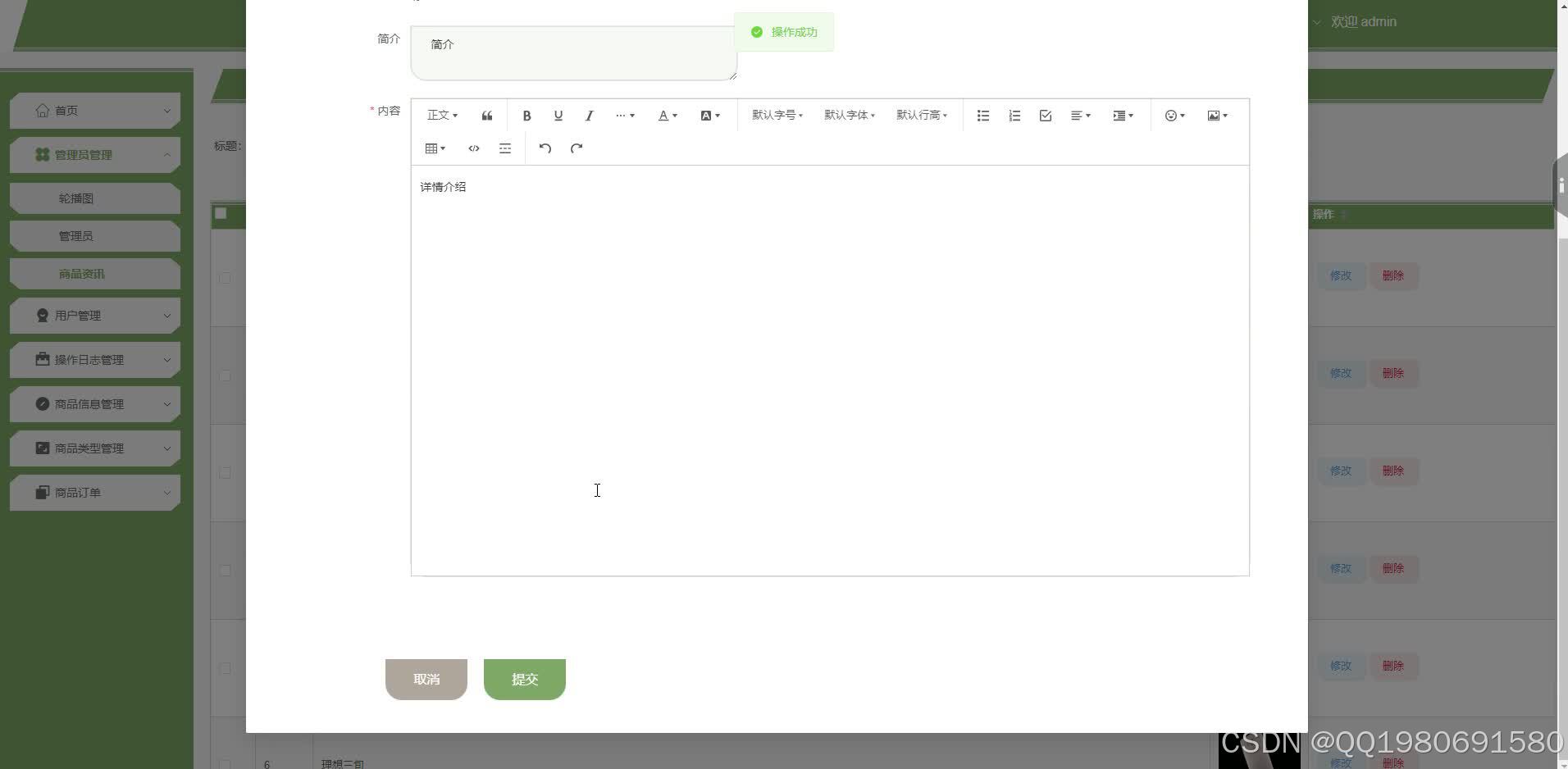Open the font color picker

click(668, 116)
